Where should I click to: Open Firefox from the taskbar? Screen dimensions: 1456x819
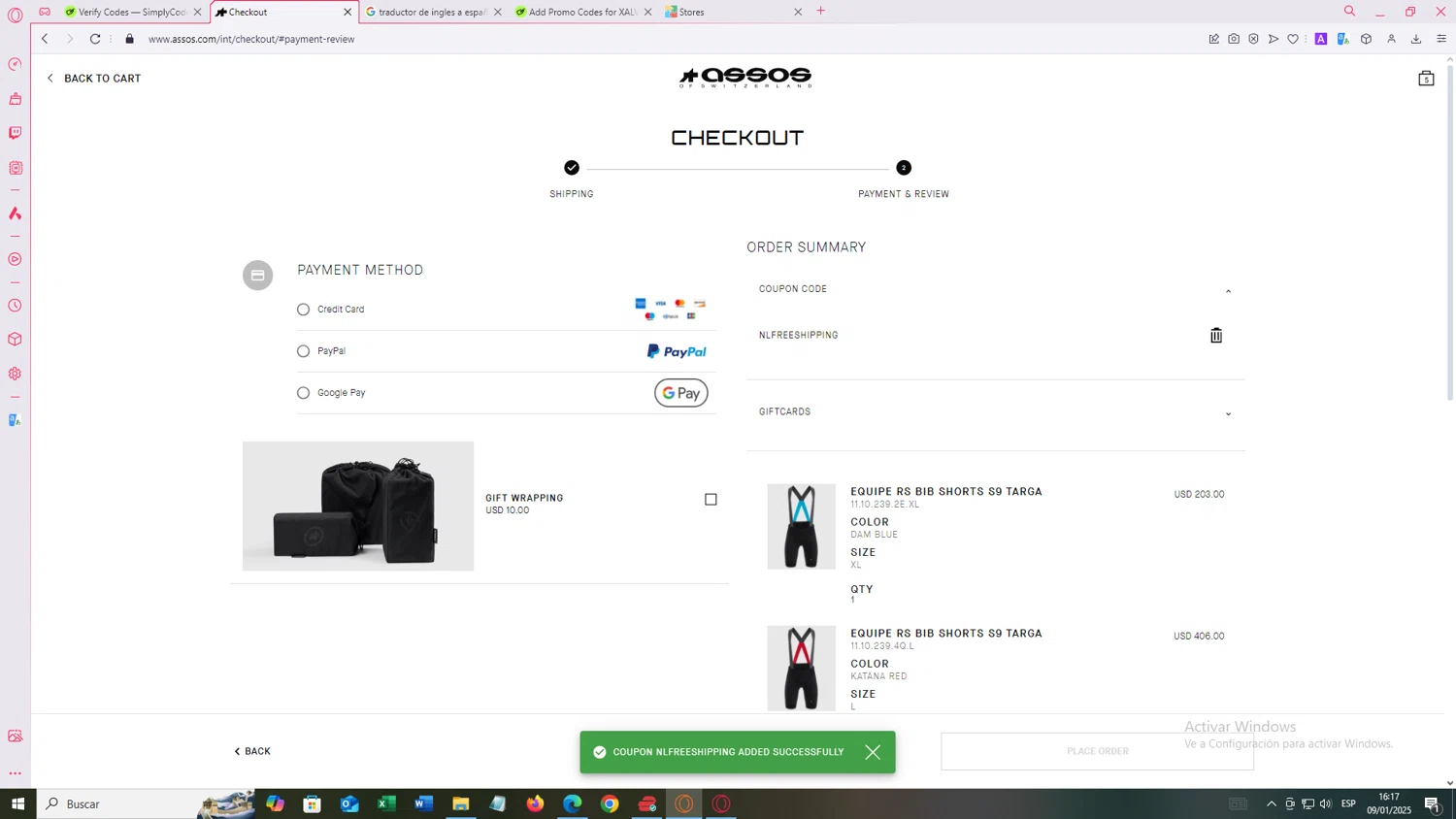535,803
